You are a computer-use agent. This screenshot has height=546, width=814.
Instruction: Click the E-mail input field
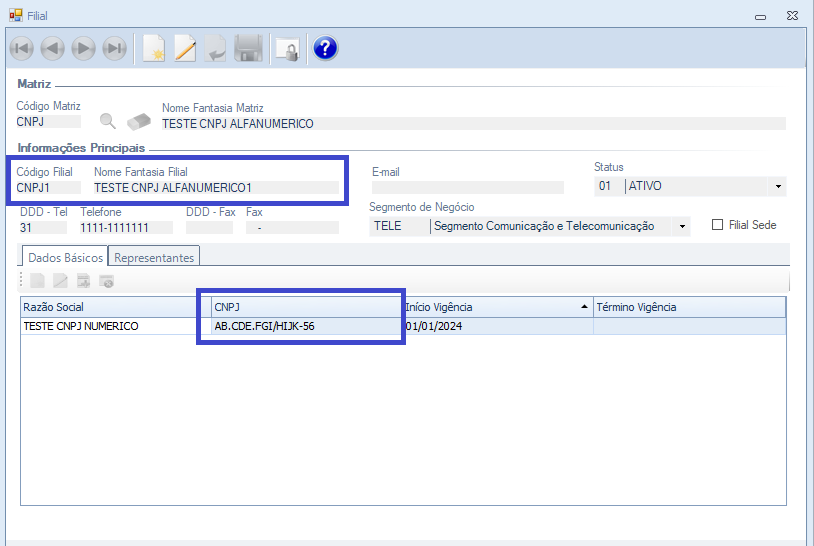coord(467,187)
